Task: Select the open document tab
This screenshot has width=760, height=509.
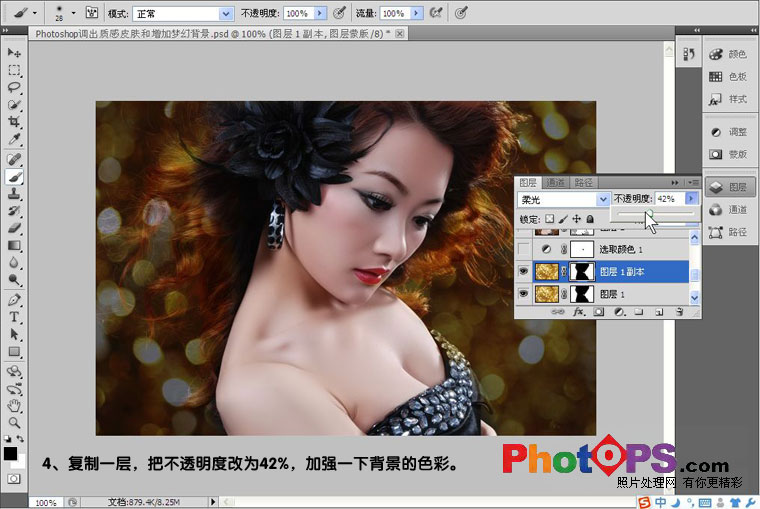Action: (218, 34)
